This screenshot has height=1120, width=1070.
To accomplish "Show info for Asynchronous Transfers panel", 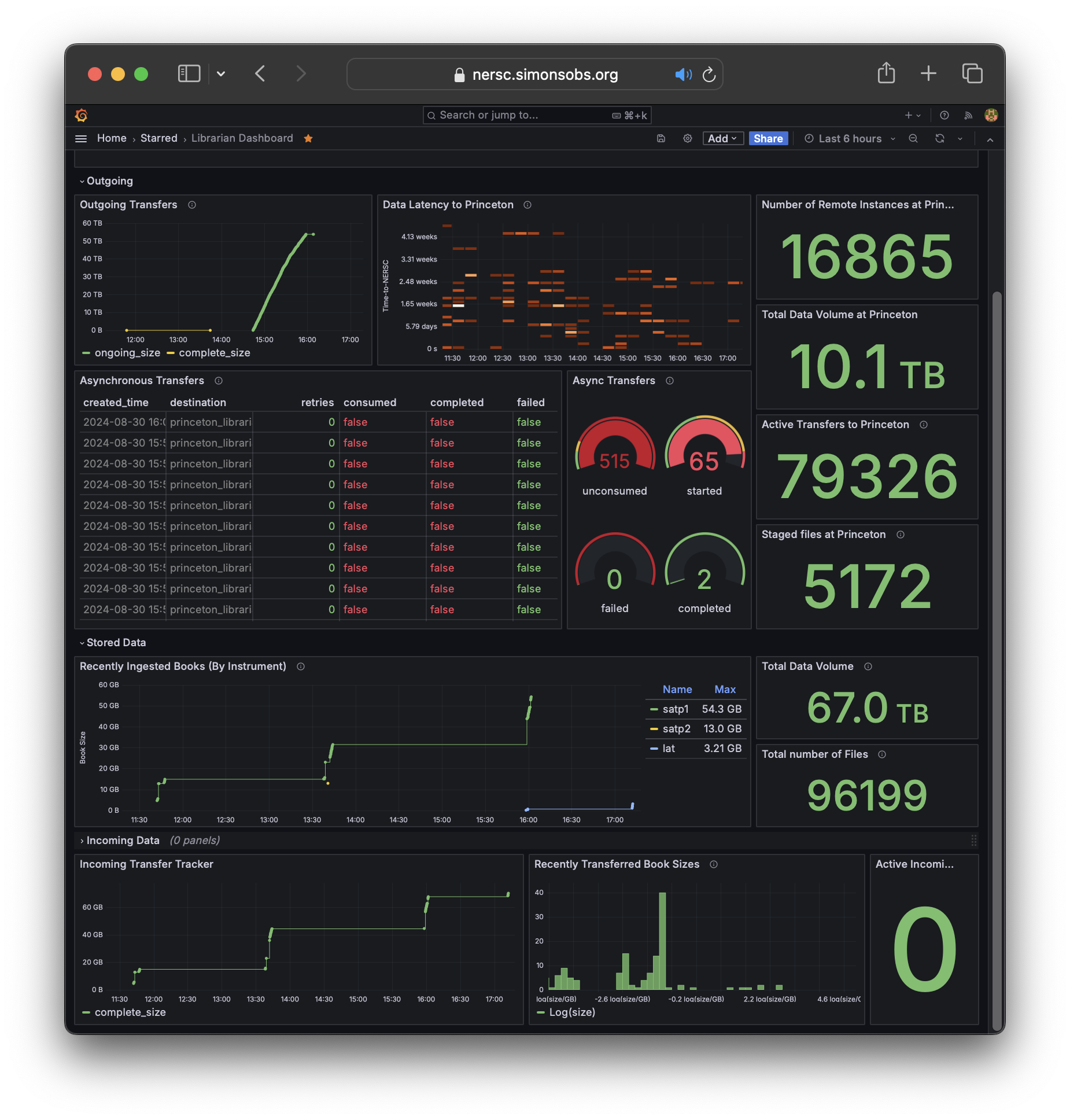I will point(219,381).
